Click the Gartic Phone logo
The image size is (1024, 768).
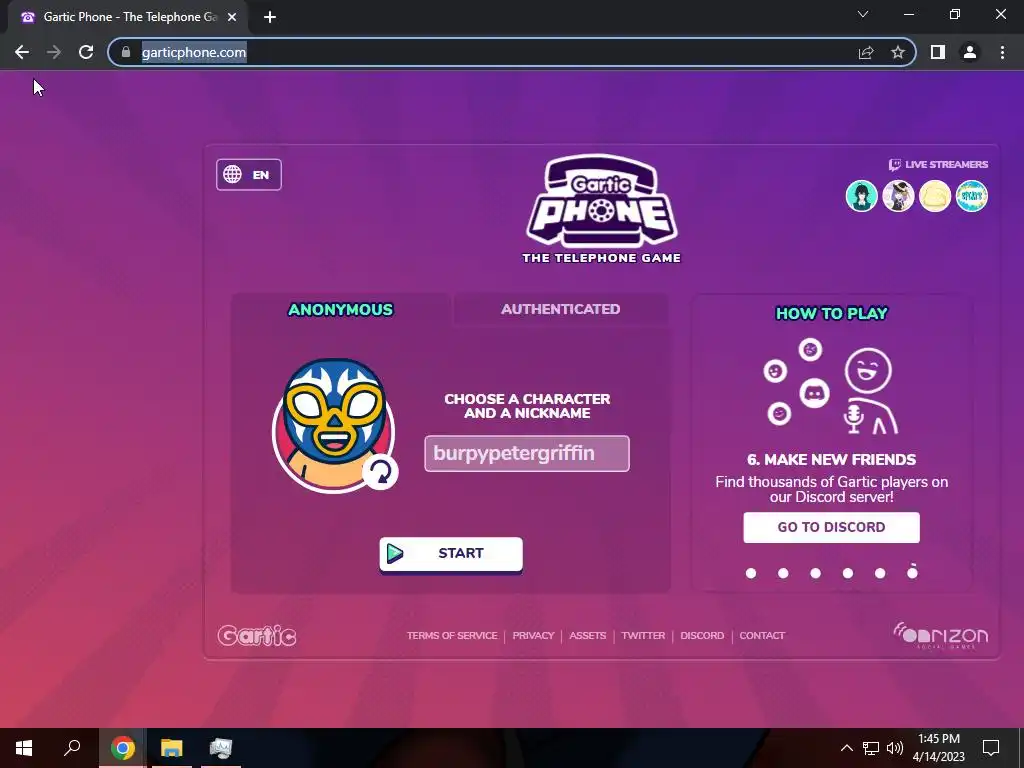[601, 209]
